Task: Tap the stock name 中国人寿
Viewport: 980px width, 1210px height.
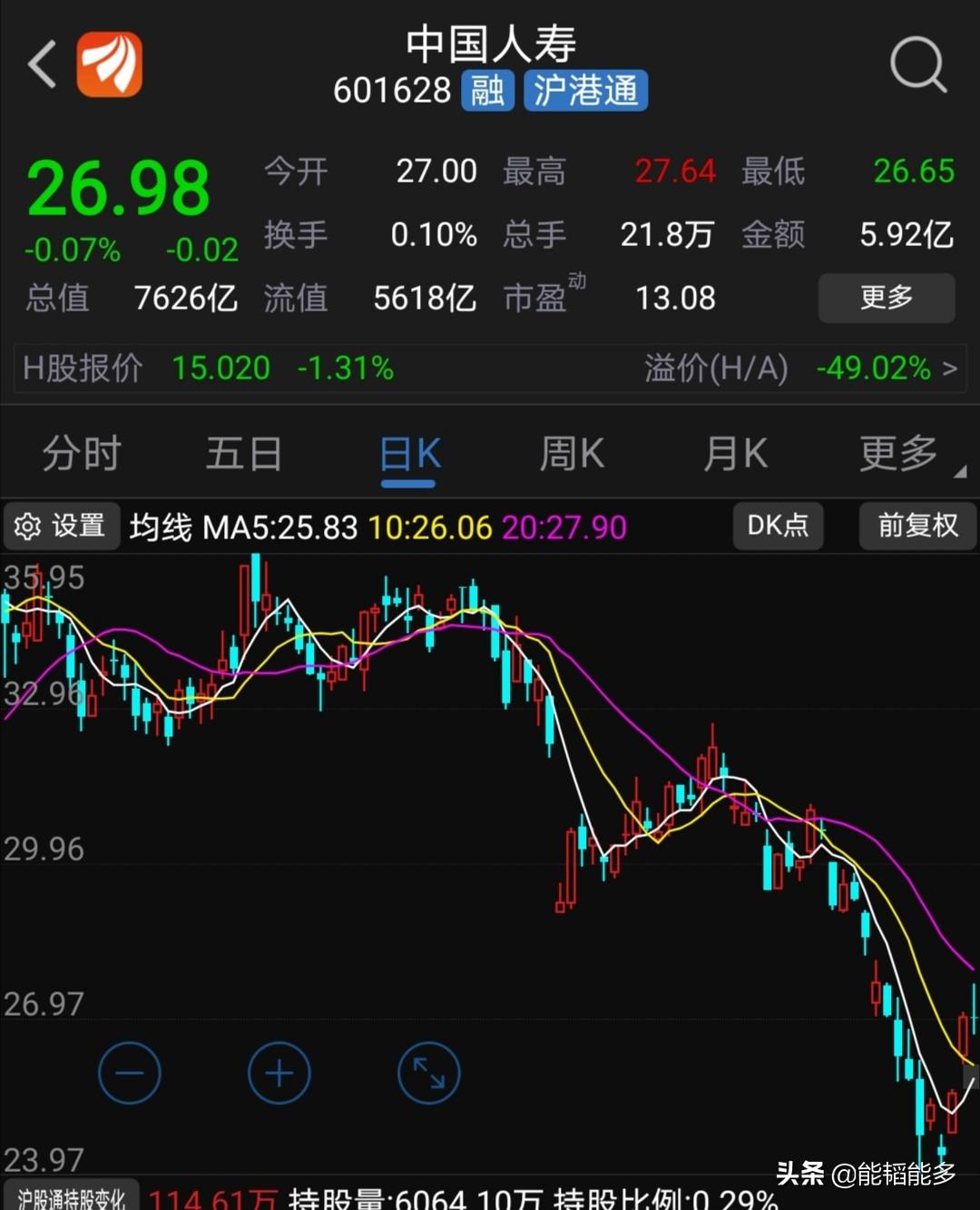Action: (x=490, y=43)
